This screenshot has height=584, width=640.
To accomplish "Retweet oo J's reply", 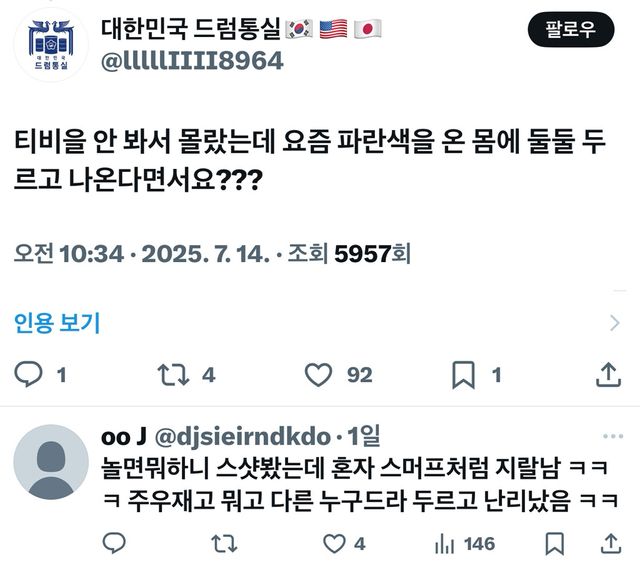I will pyautogui.click(x=225, y=544).
